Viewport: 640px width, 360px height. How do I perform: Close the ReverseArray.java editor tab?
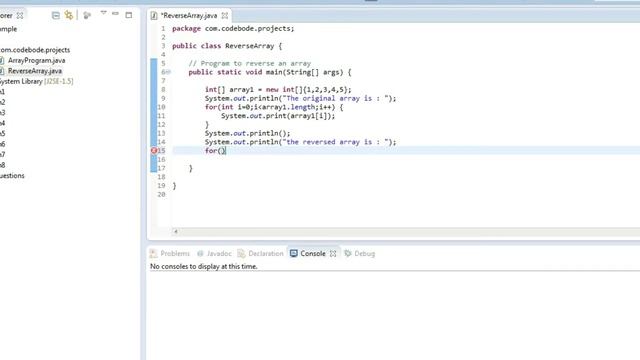[225, 16]
